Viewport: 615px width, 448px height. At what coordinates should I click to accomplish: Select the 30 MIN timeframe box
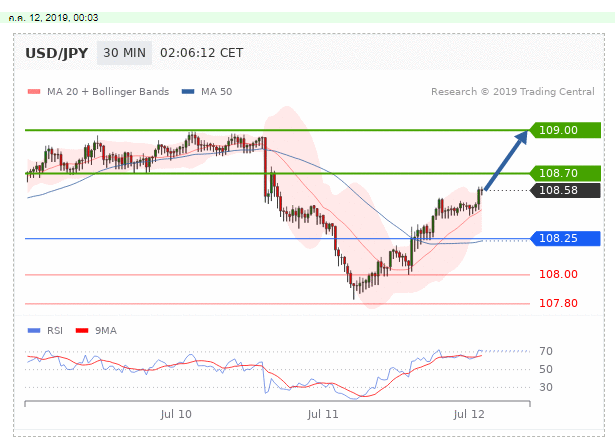point(124,53)
